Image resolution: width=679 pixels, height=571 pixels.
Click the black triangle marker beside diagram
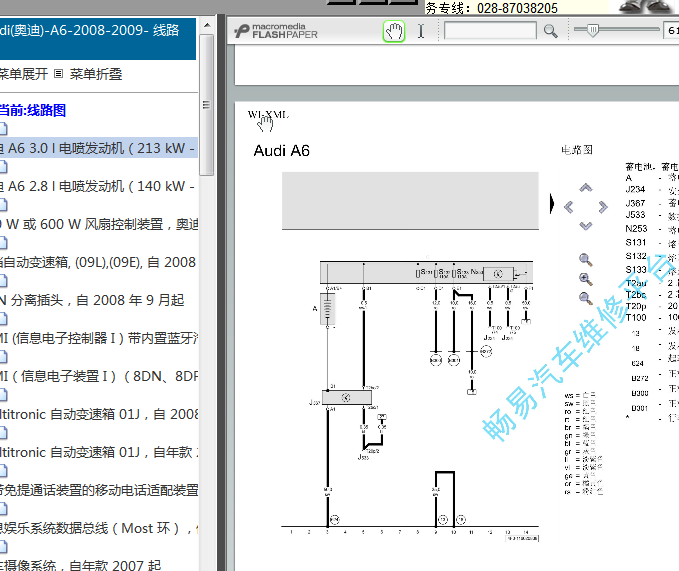tap(552, 203)
